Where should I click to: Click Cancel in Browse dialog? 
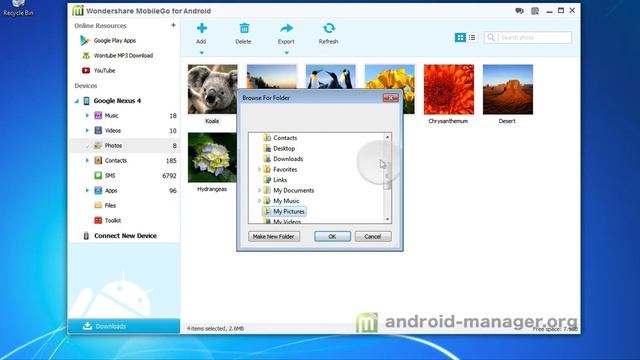(x=373, y=236)
